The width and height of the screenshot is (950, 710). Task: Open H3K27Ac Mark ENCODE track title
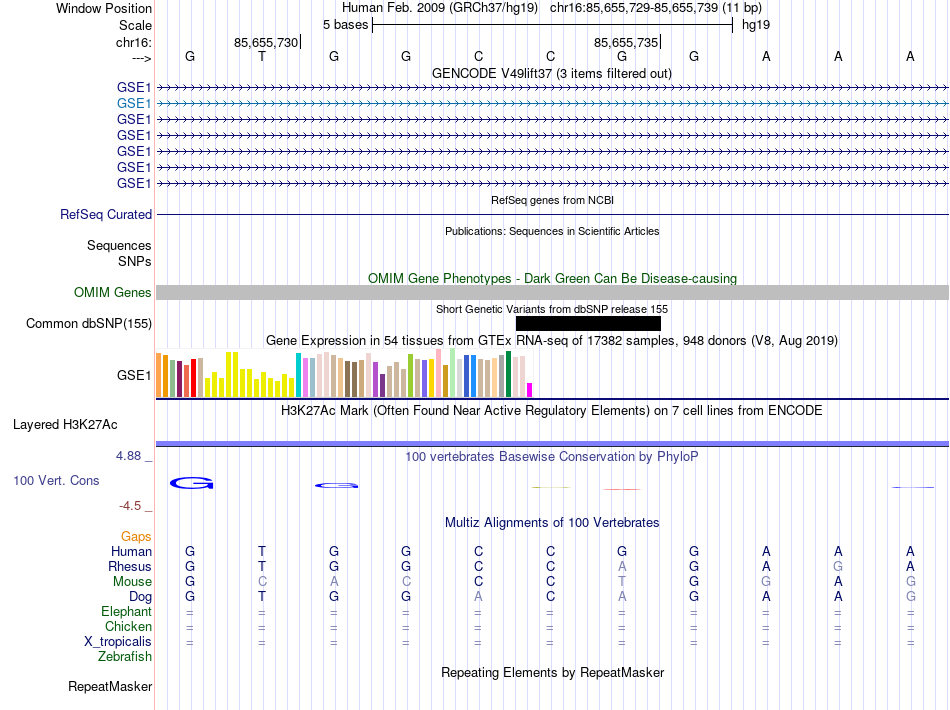click(552, 410)
